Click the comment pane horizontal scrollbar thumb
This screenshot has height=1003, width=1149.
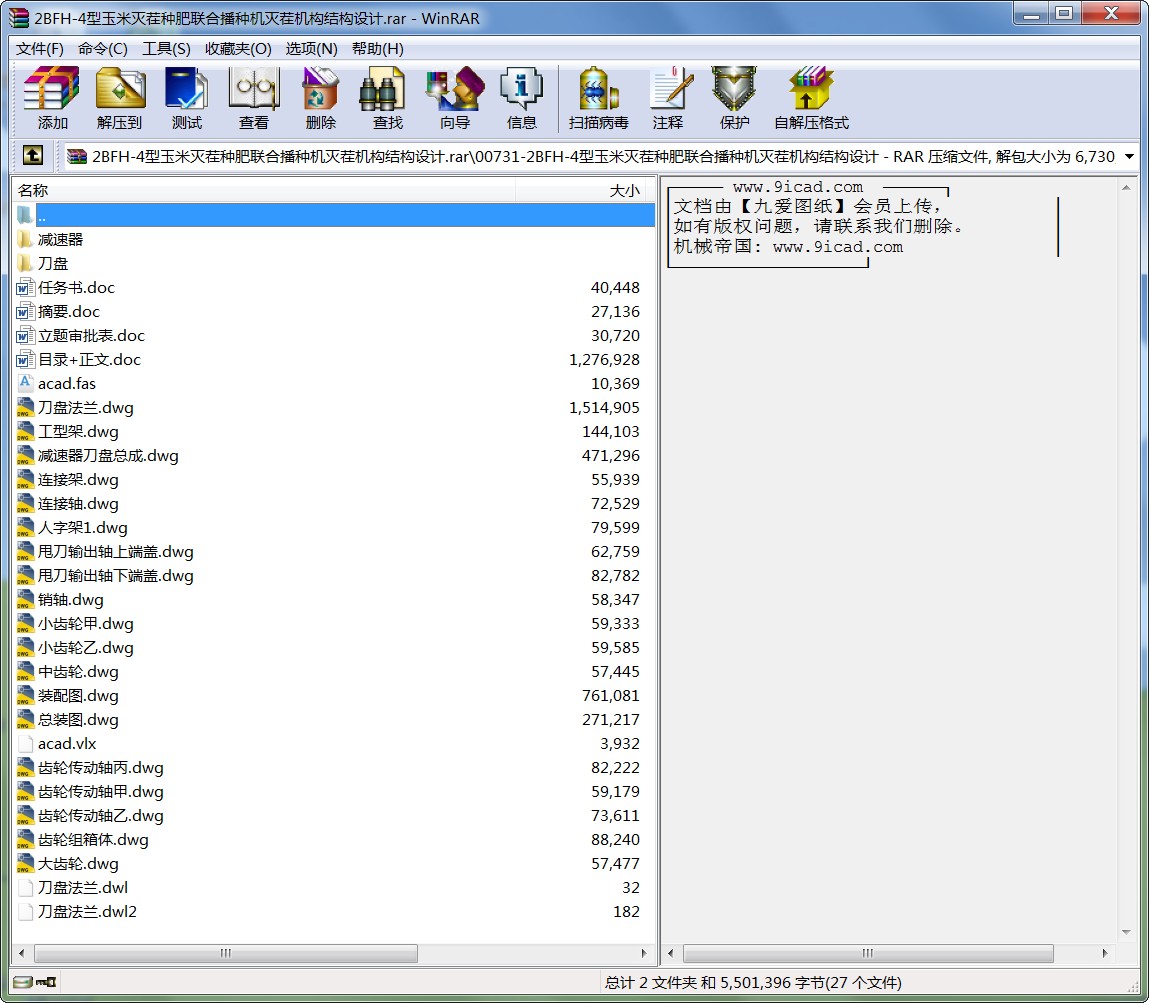pos(868,953)
